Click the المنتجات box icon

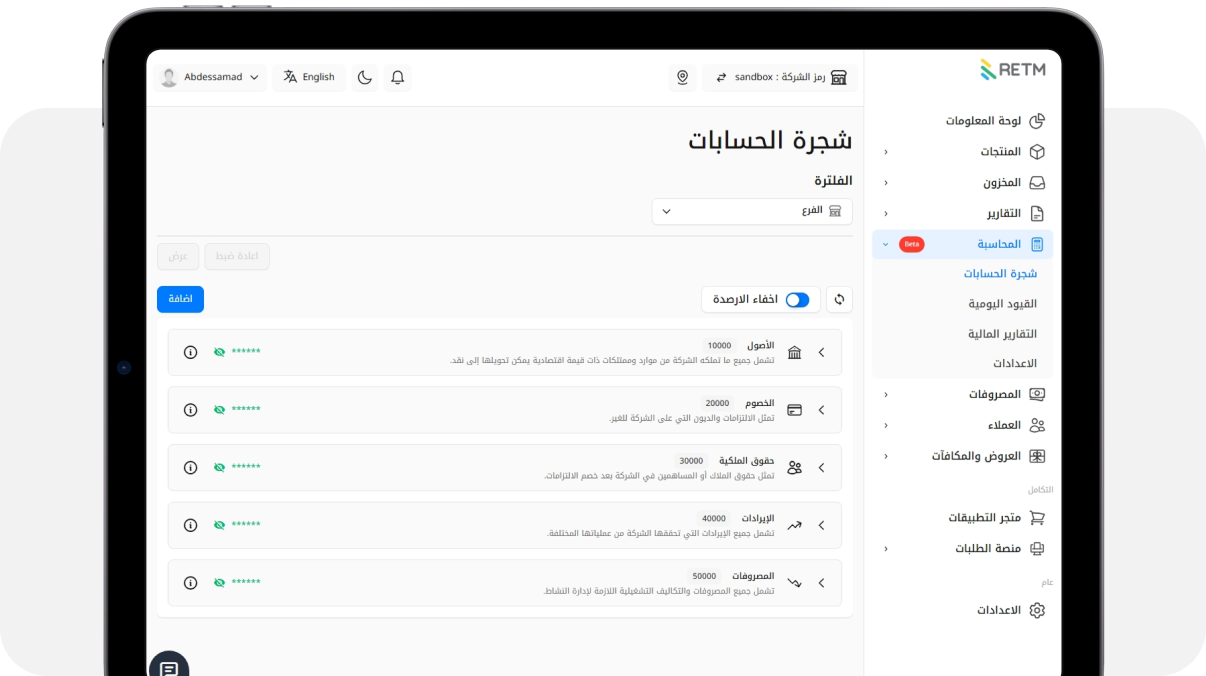[1037, 152]
